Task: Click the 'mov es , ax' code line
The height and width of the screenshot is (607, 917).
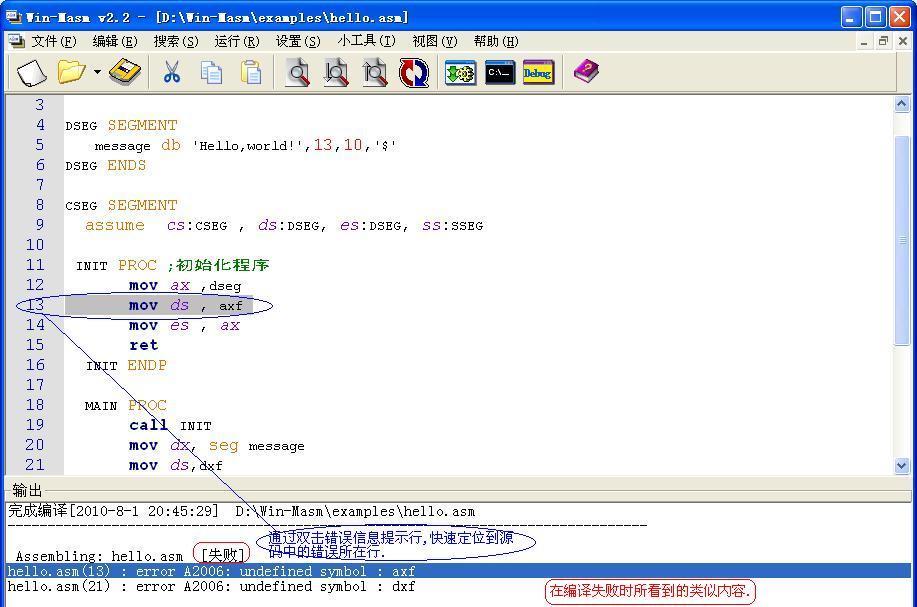Action: [184, 325]
